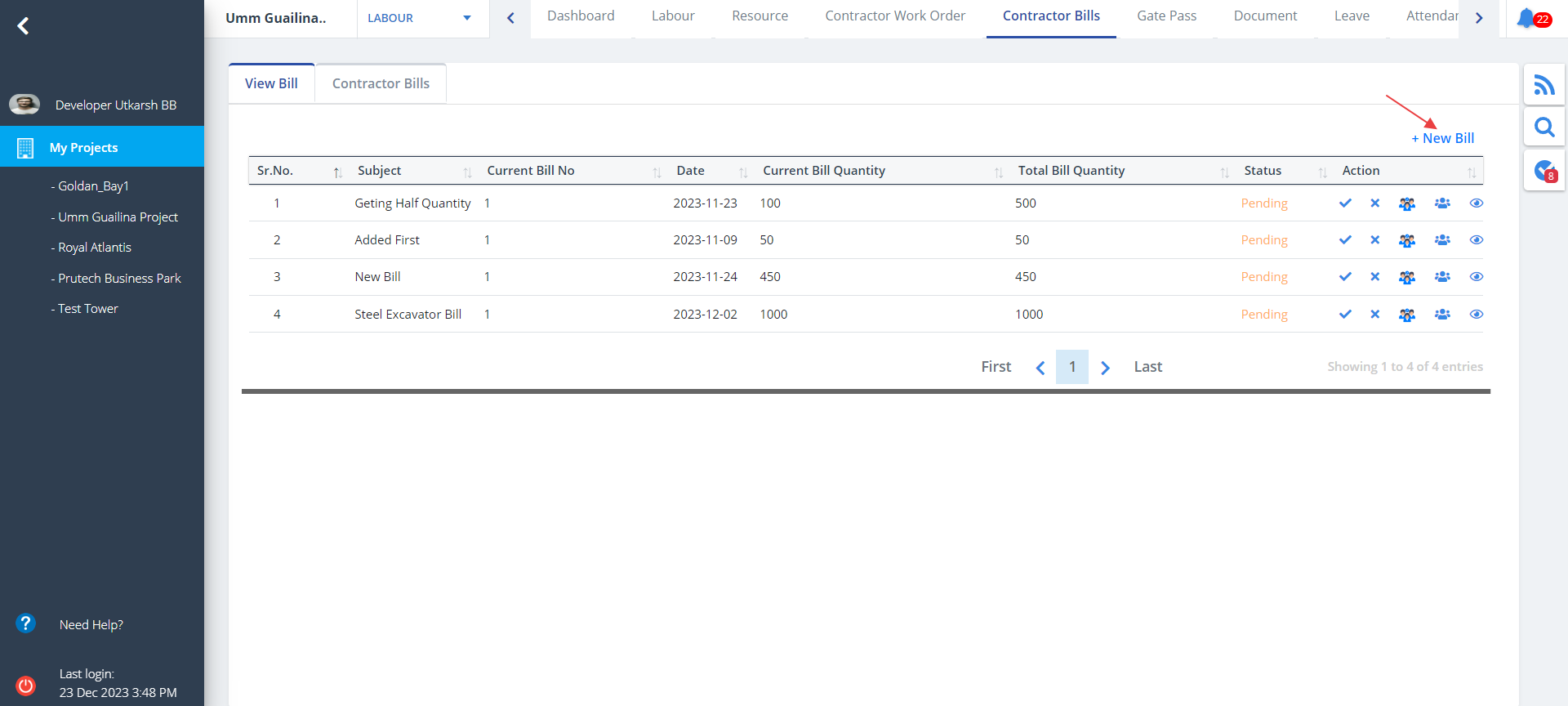Viewport: 1568px width, 706px height.
Task: Click the RSS feed icon
Action: click(x=1543, y=85)
